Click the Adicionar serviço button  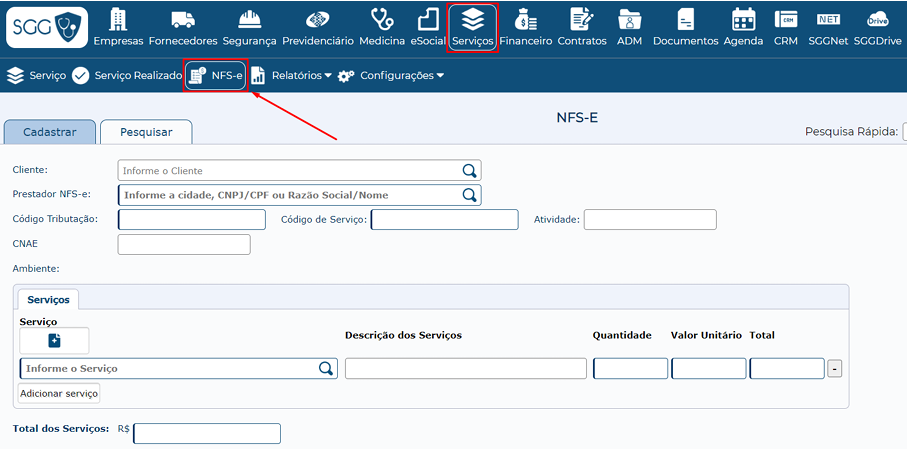click(x=59, y=393)
